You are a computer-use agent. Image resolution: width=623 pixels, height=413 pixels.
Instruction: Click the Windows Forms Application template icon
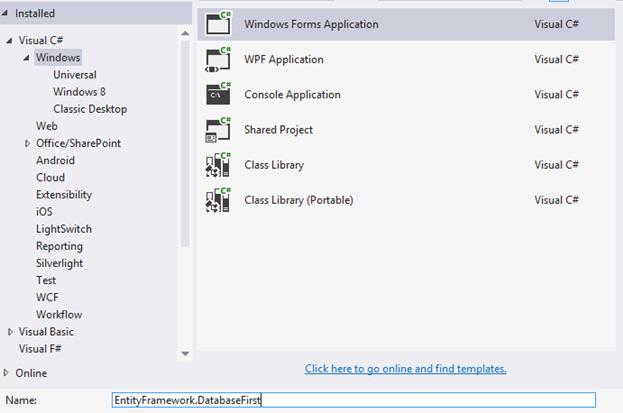[x=218, y=24]
